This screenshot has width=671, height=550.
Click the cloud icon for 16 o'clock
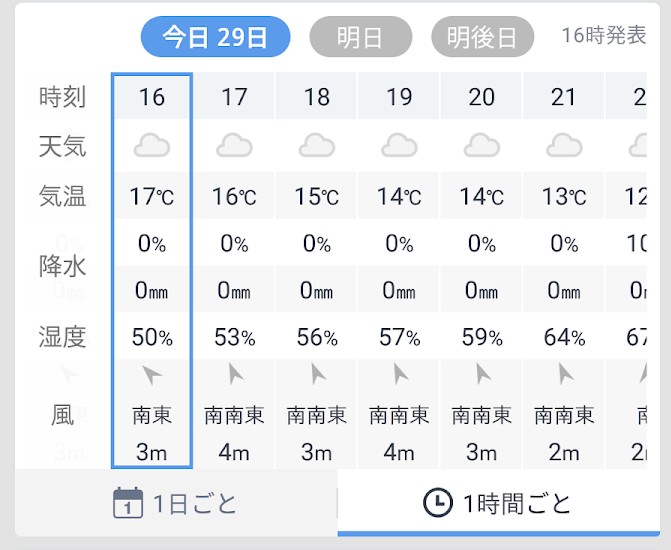point(152,147)
